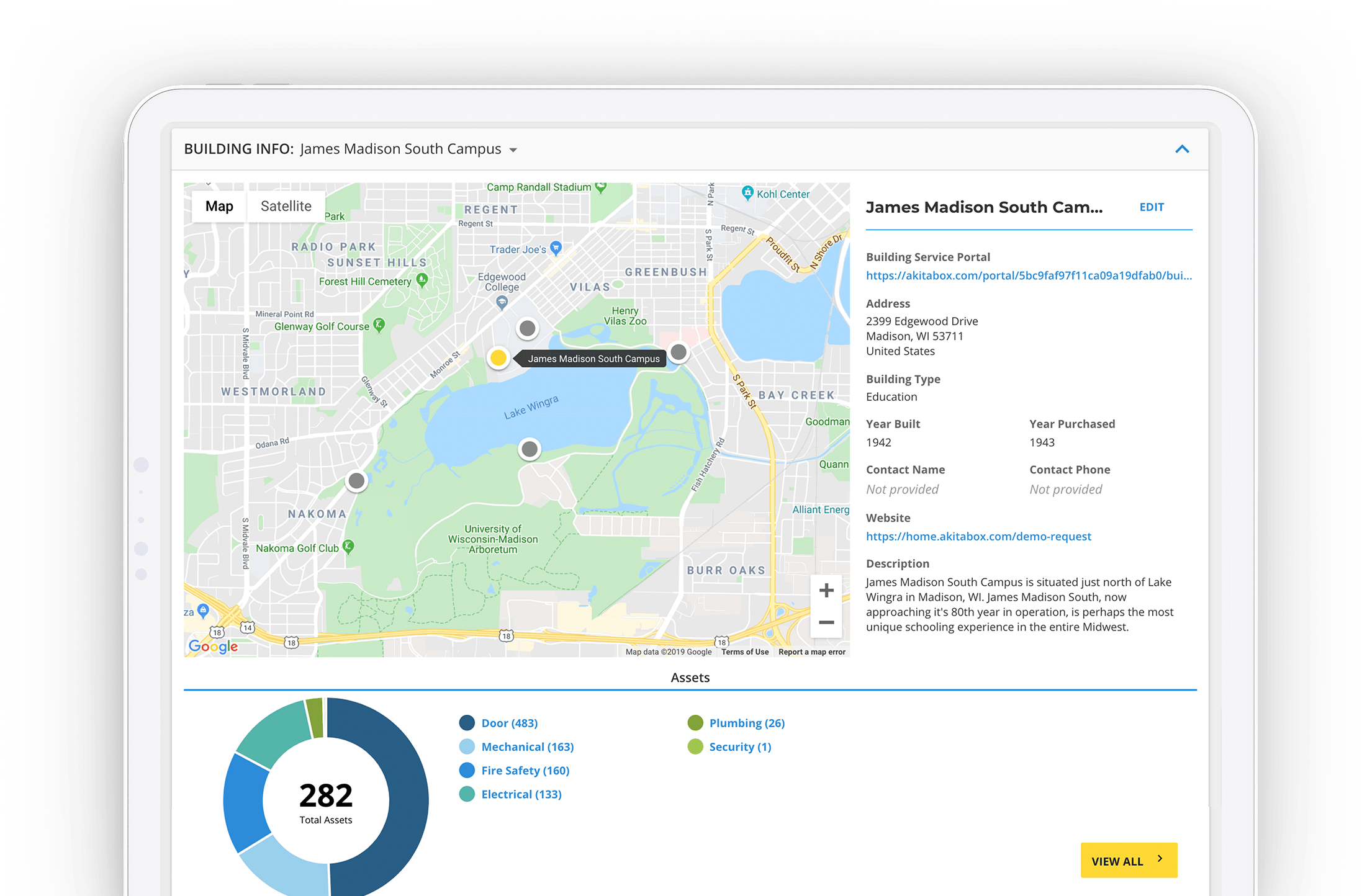The image size is (1362, 896).
Task: Click the Lake Wingra map label
Action: click(x=531, y=407)
